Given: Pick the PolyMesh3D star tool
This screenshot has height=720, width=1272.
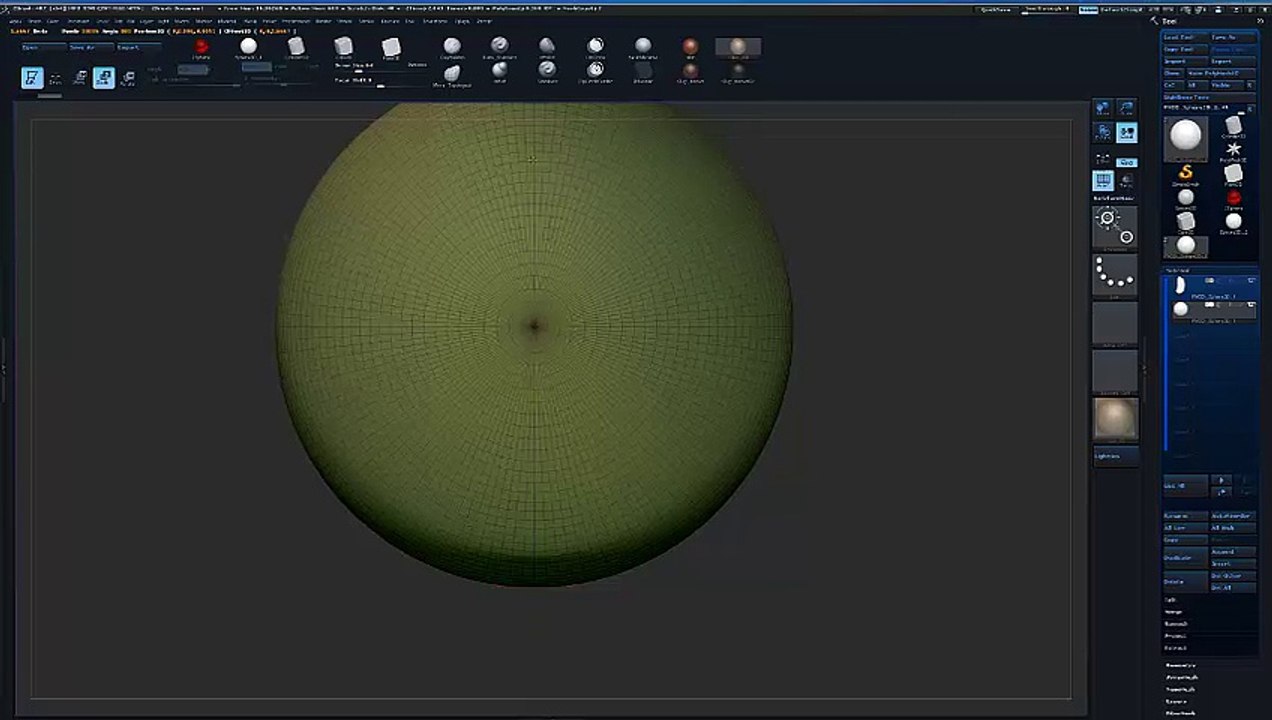Looking at the screenshot, I should pos(1234,150).
